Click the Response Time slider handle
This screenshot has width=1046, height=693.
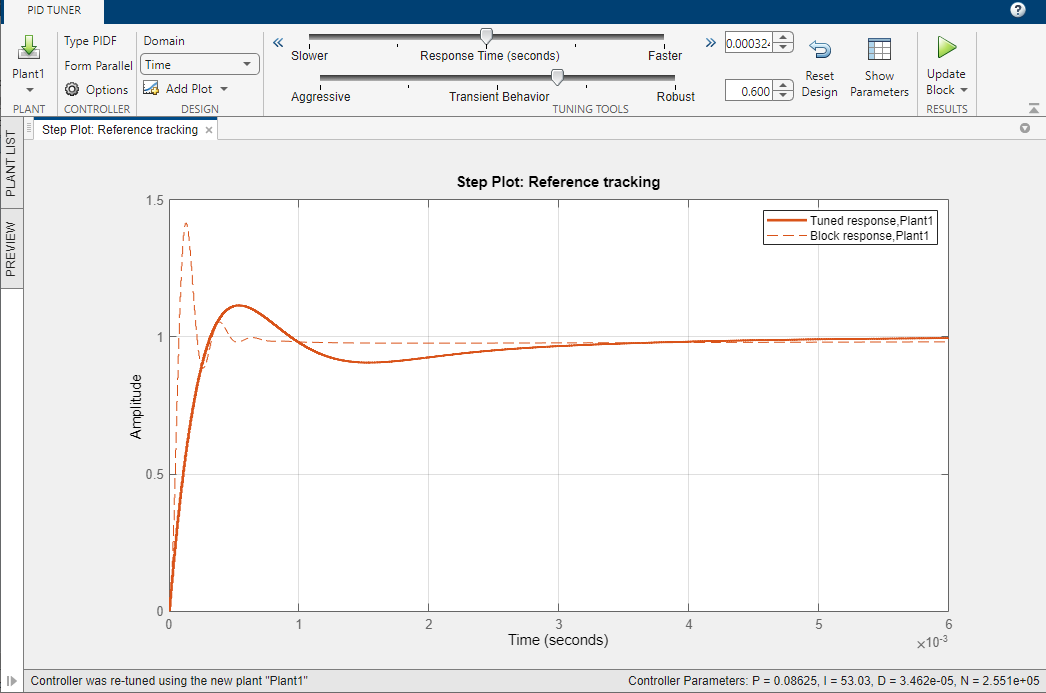click(x=486, y=37)
